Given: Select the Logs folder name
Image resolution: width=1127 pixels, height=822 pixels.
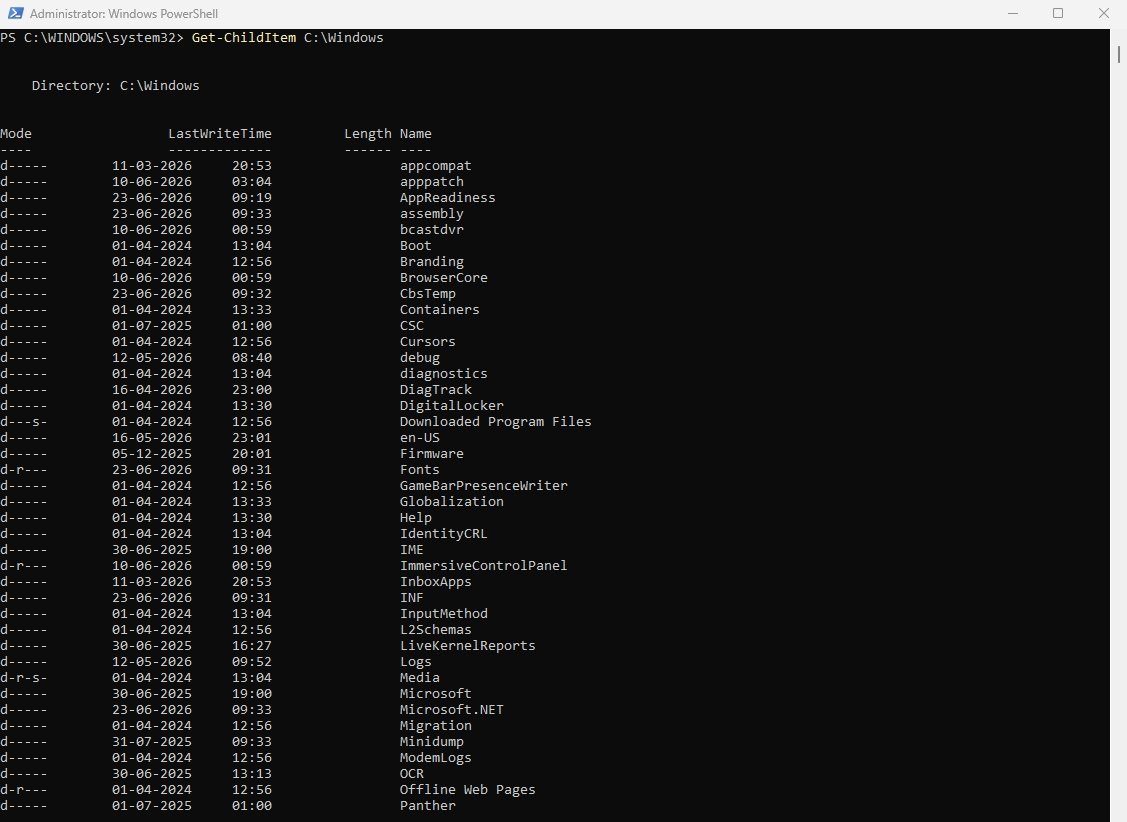Looking at the screenshot, I should click(x=415, y=662).
